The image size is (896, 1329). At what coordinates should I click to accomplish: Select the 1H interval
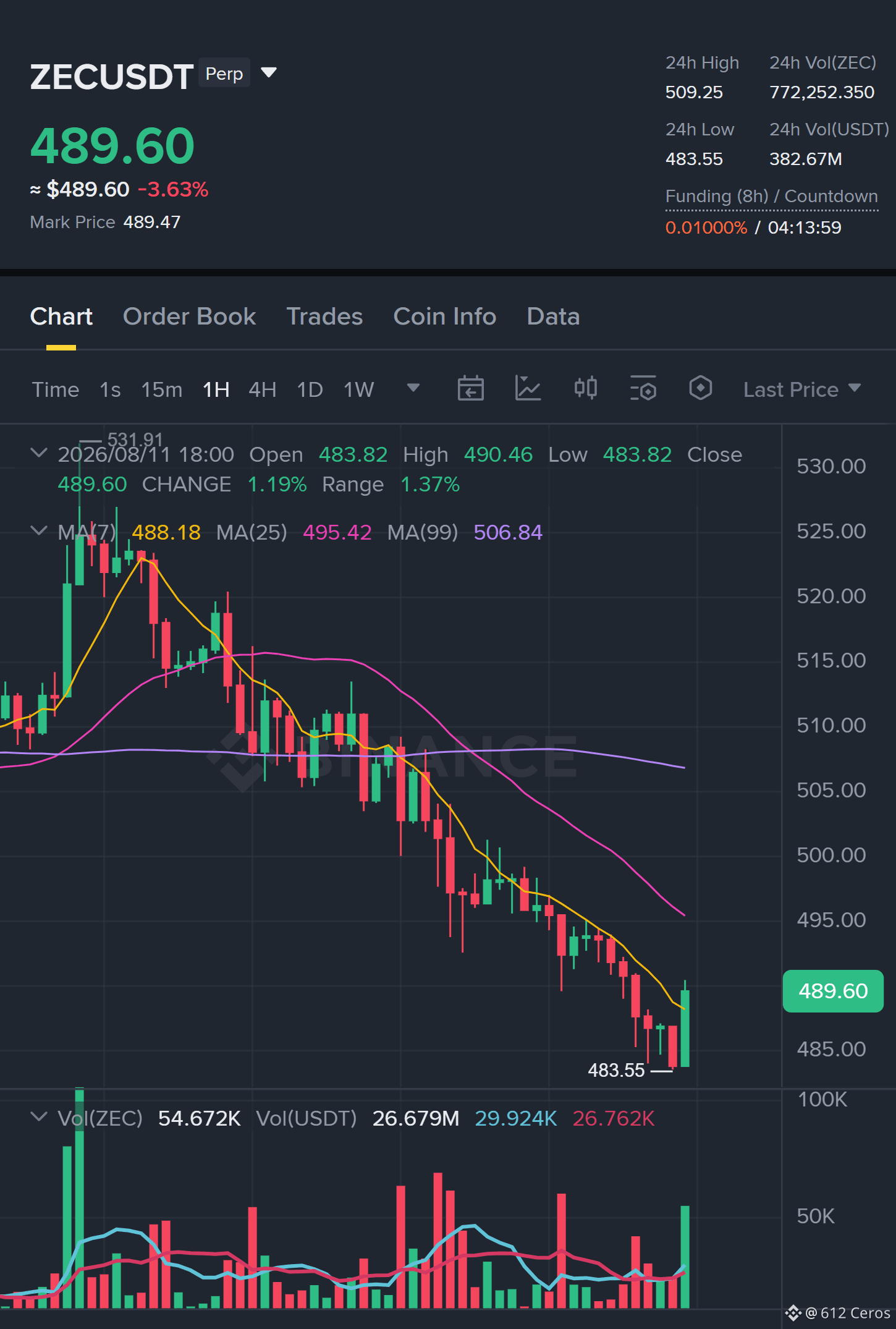coord(216,389)
